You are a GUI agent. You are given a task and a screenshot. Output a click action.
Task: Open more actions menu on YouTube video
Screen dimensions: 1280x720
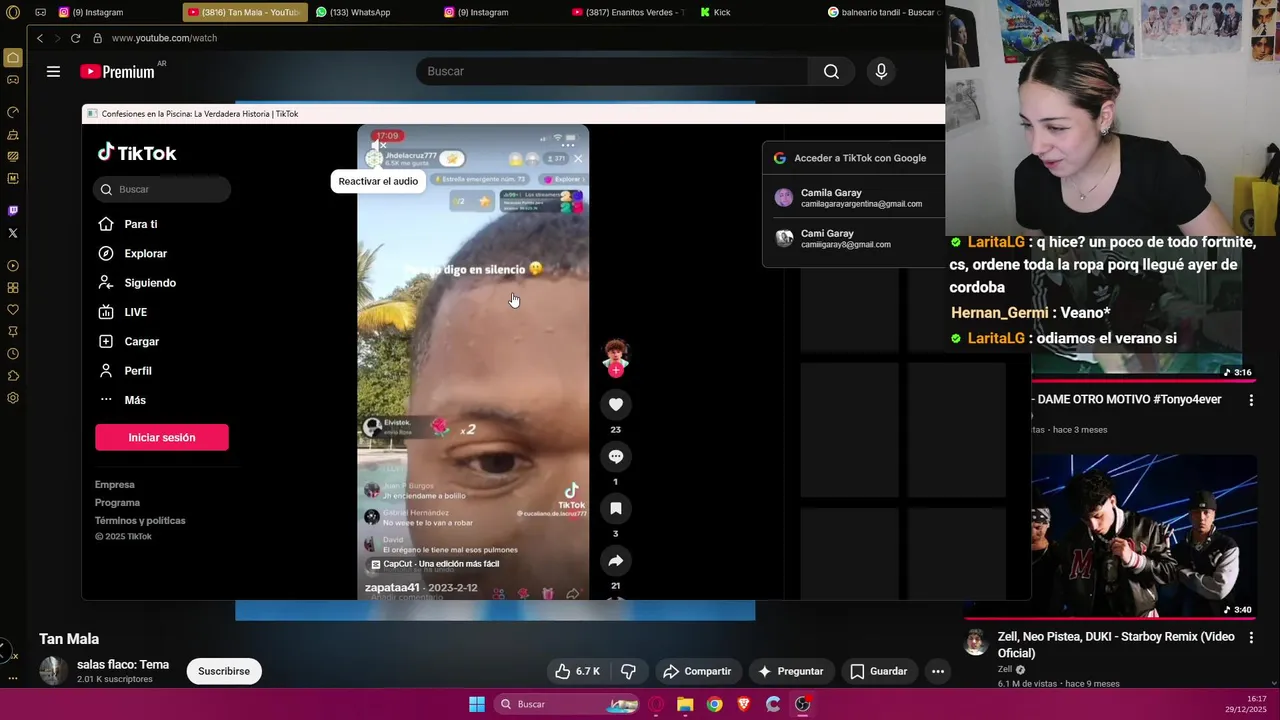(x=938, y=671)
